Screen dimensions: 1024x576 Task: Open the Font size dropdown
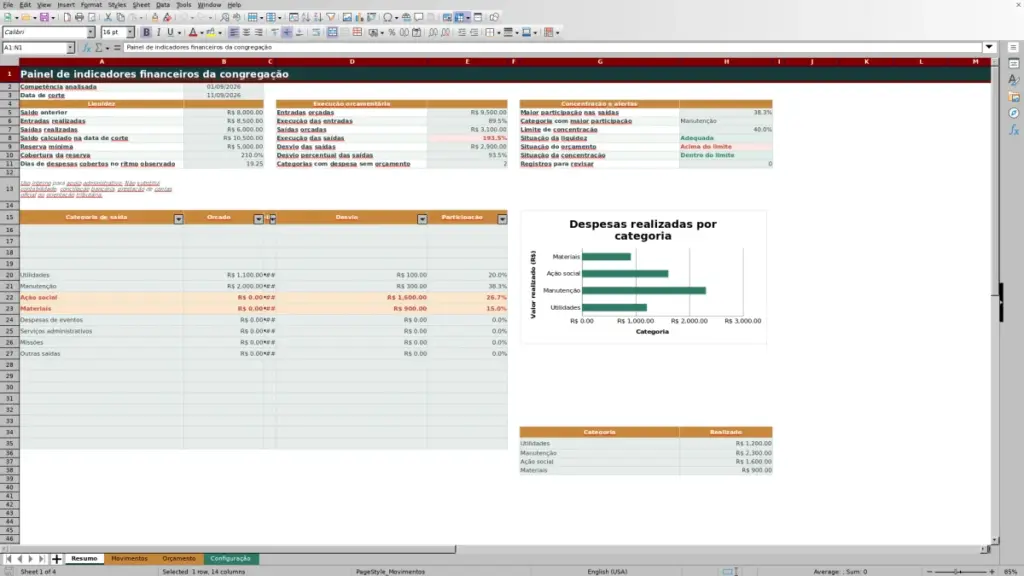pos(130,32)
